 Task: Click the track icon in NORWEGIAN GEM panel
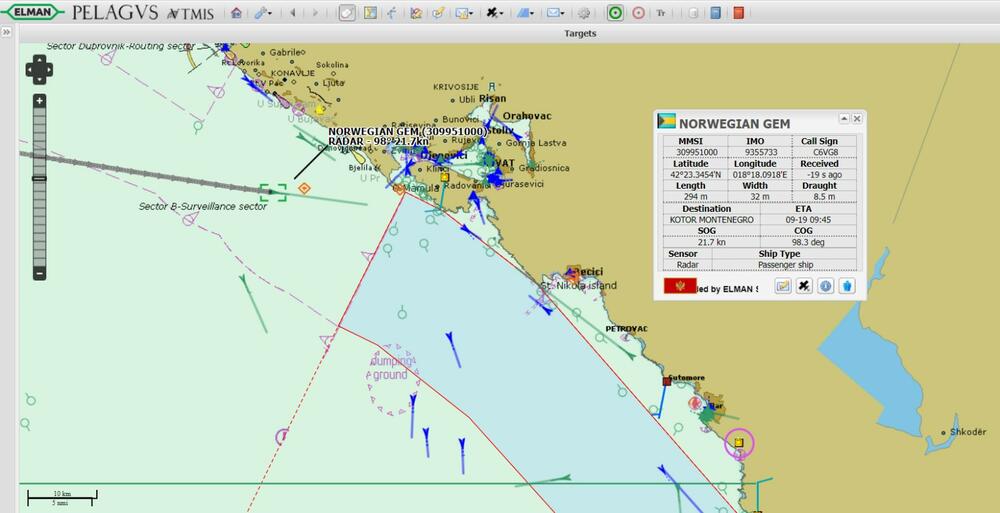[x=804, y=286]
